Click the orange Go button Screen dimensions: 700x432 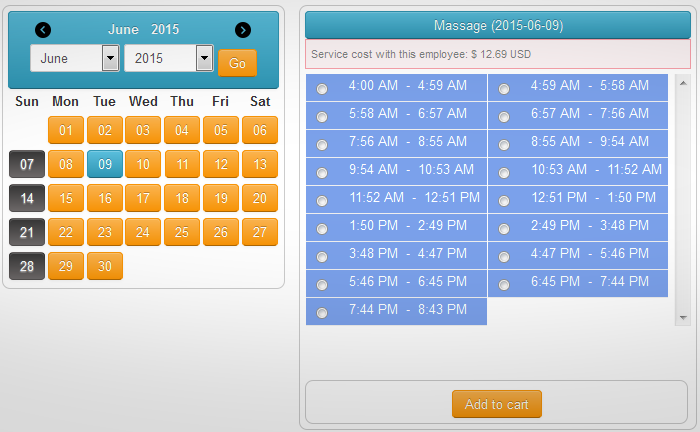238,63
